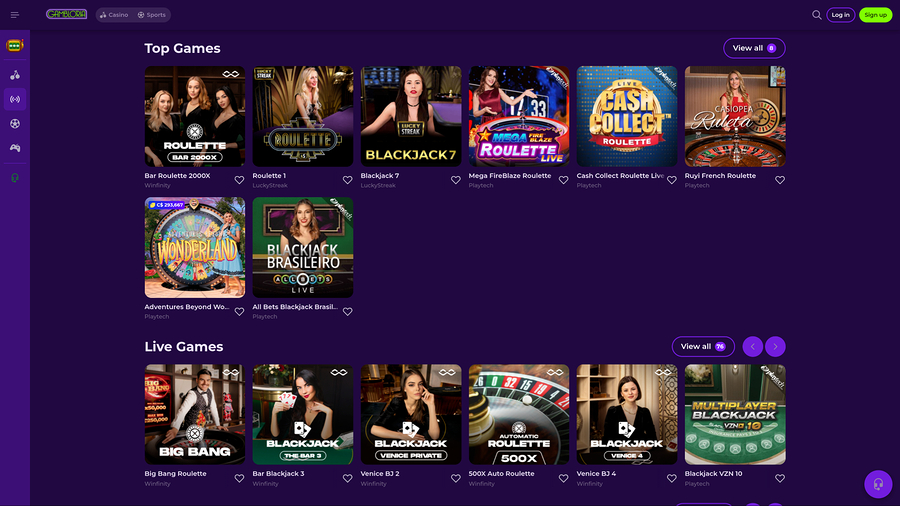Favorite Blackjack 7 with heart icon

tap(456, 180)
